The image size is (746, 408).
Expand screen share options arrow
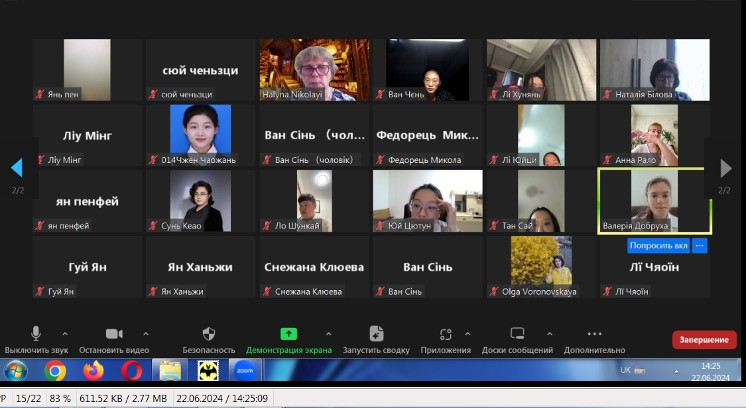pyautogui.click(x=328, y=334)
